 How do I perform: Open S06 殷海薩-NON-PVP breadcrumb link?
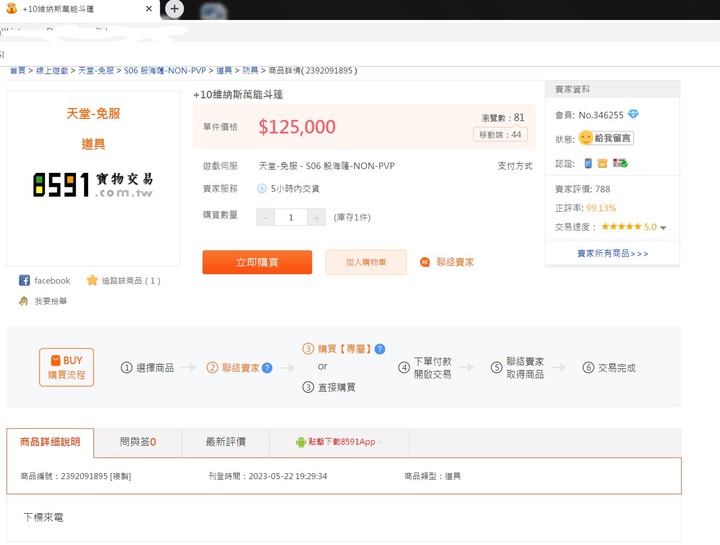(x=164, y=70)
